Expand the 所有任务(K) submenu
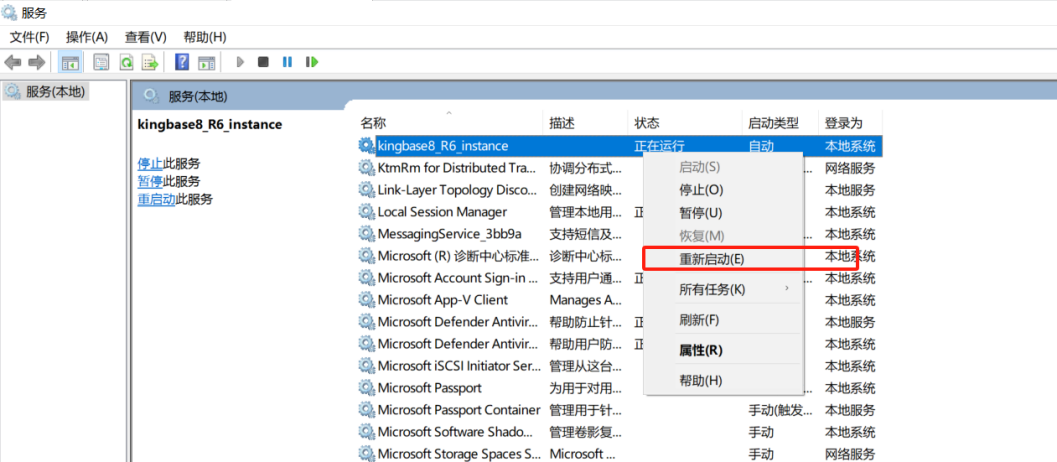Screen dimensions: 1057x462 (x=712, y=290)
